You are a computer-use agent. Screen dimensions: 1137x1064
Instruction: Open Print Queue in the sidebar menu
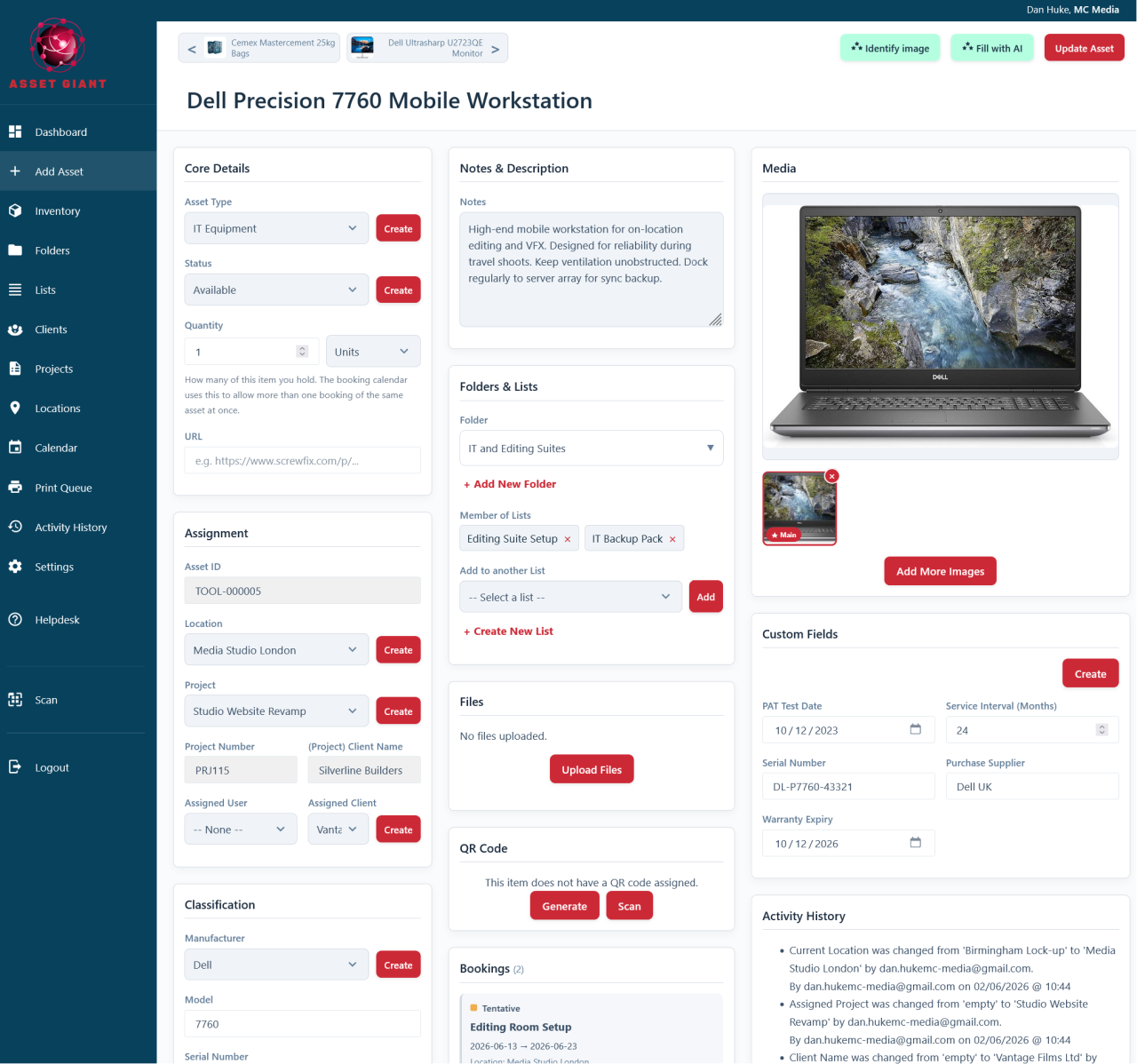(78, 488)
